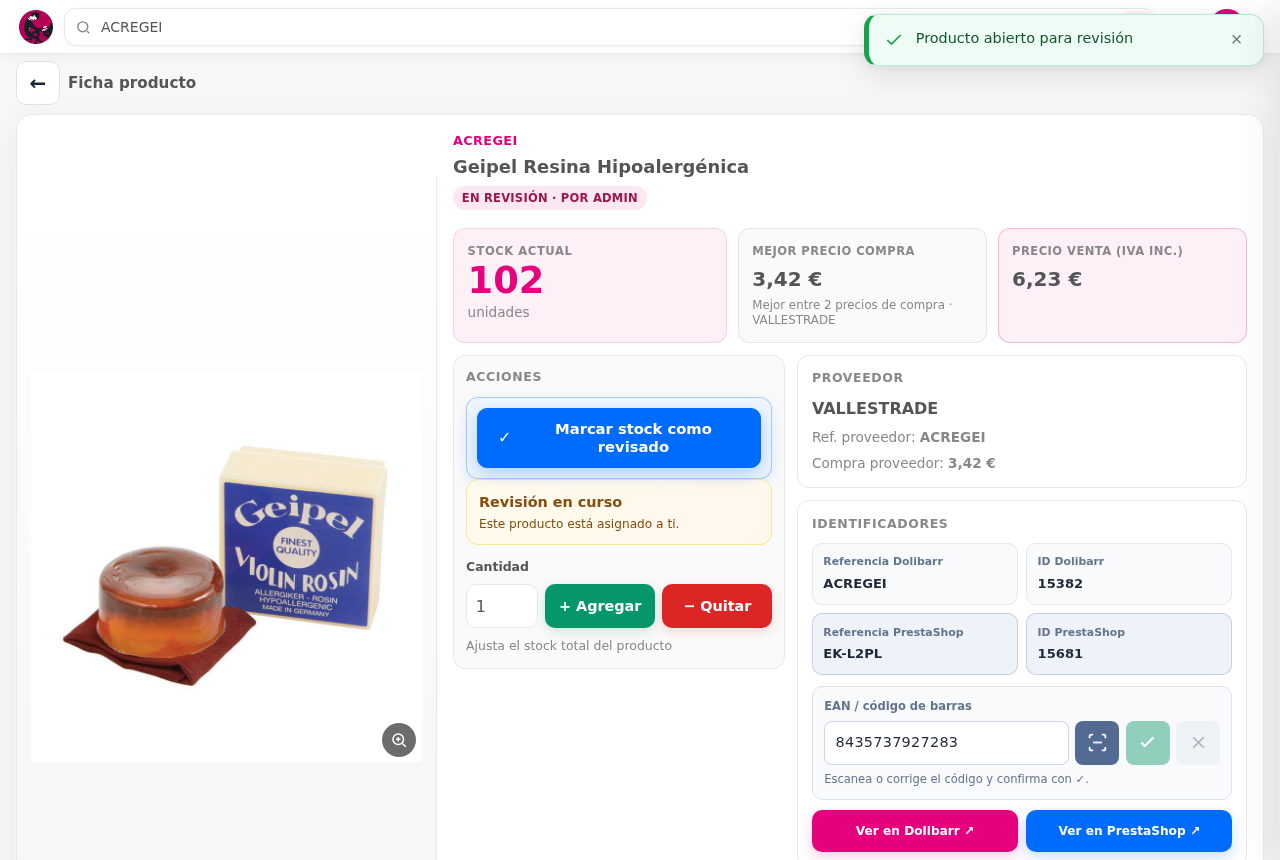Click the search magnifier icon
Image resolution: width=1280 pixels, height=860 pixels.
click(84, 28)
